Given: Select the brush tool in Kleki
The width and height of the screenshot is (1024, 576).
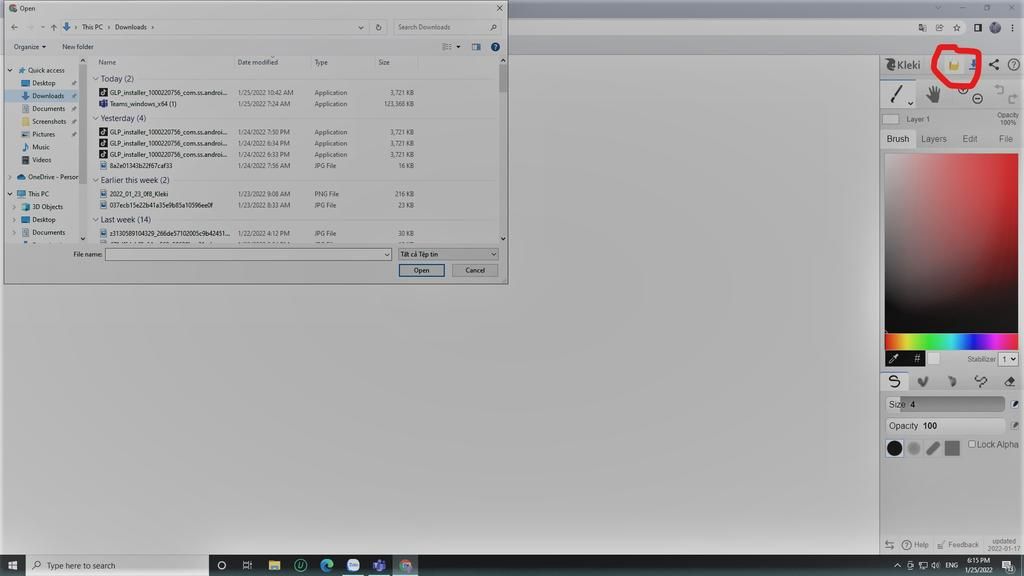Looking at the screenshot, I should [896, 93].
